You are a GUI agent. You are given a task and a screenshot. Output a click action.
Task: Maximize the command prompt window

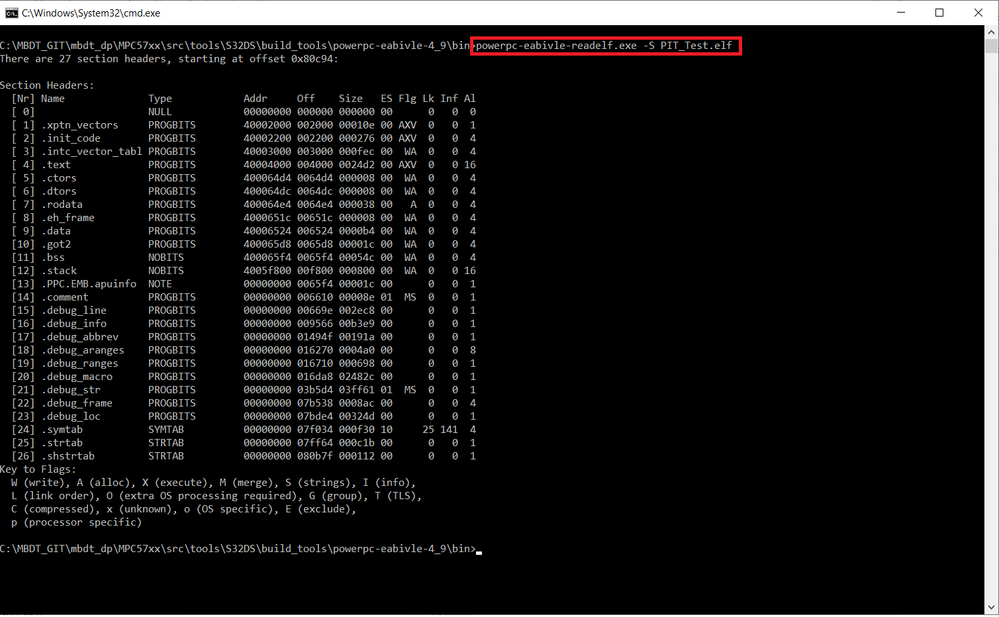(939, 13)
